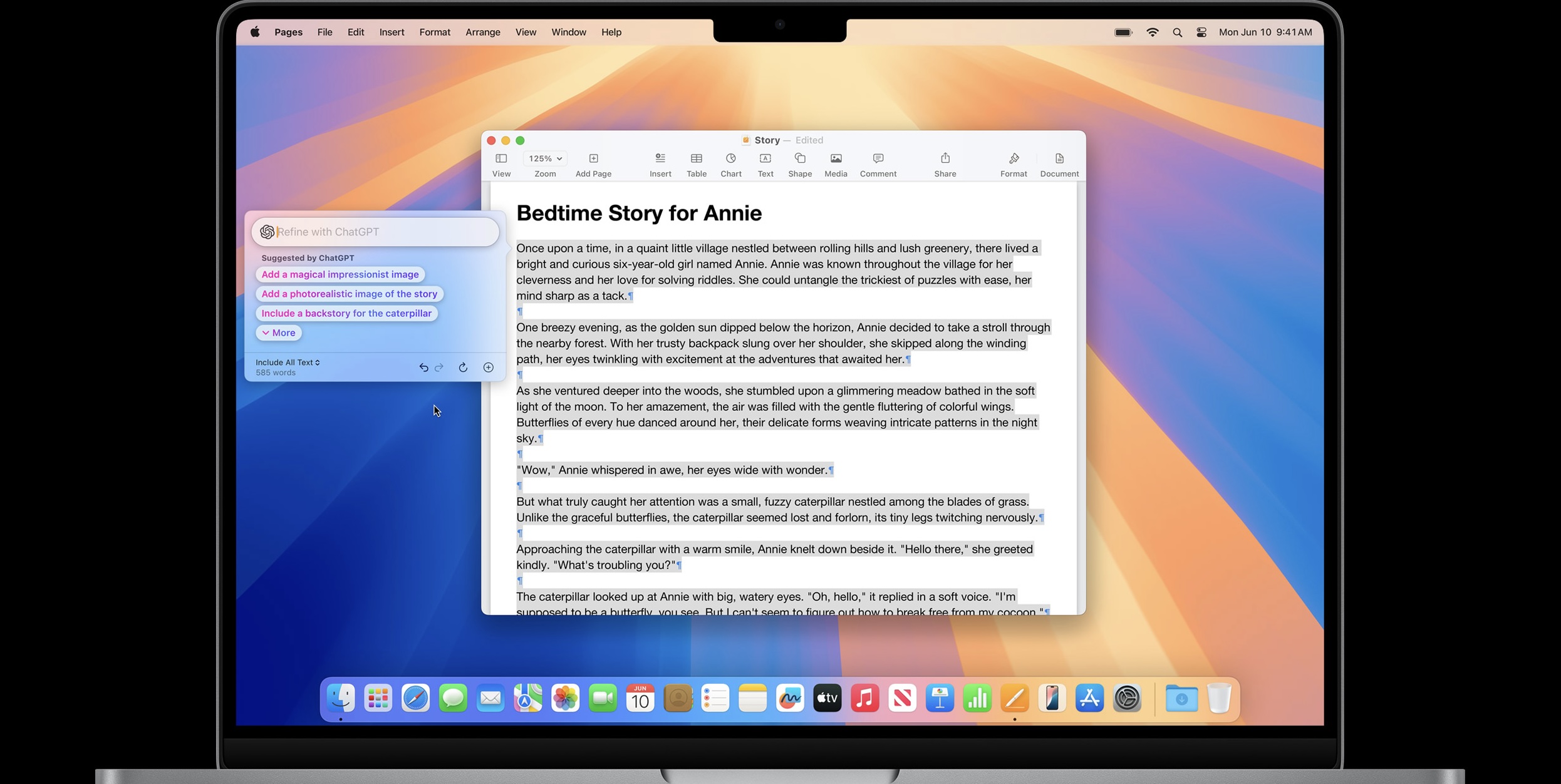This screenshot has height=784, width=1561.
Task: Click the plus circle in ChatGPT panel
Action: [488, 368]
